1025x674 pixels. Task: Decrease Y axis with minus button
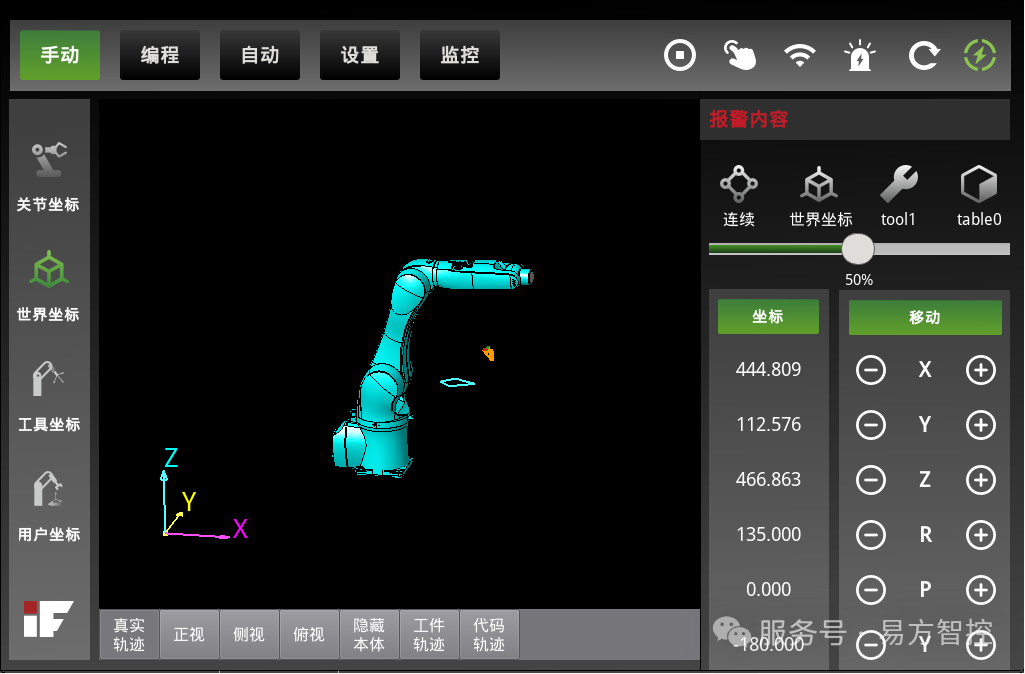pyautogui.click(x=871, y=425)
